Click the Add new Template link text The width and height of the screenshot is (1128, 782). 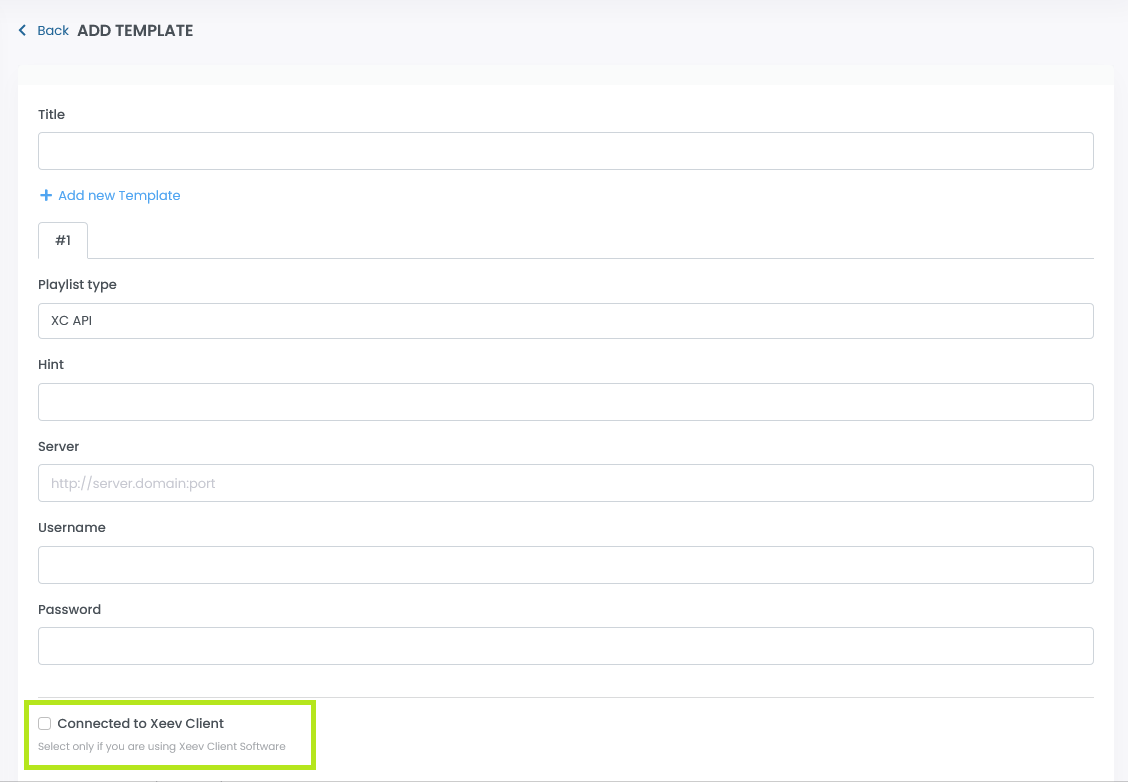[119, 196]
